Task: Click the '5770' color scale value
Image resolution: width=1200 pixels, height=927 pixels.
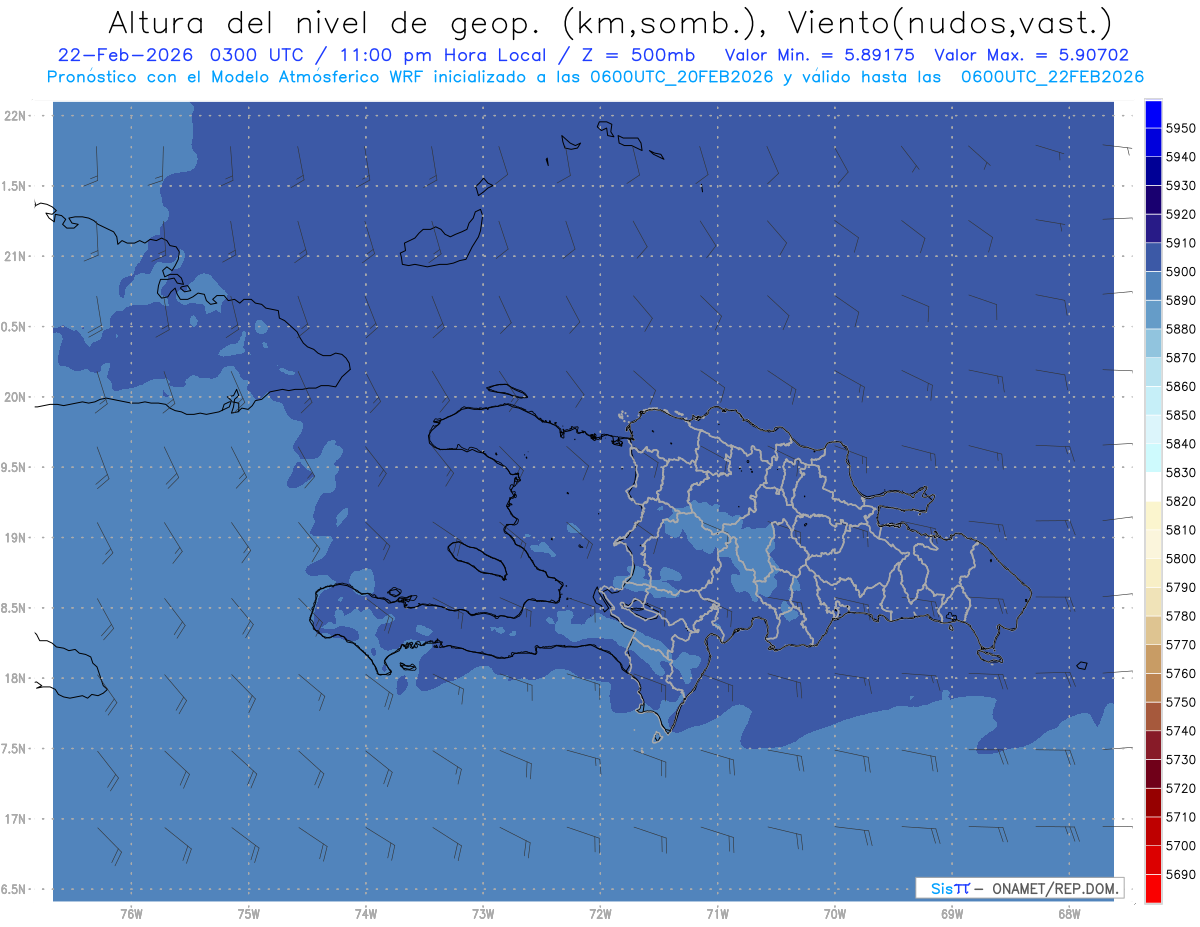Action: pos(1180,645)
